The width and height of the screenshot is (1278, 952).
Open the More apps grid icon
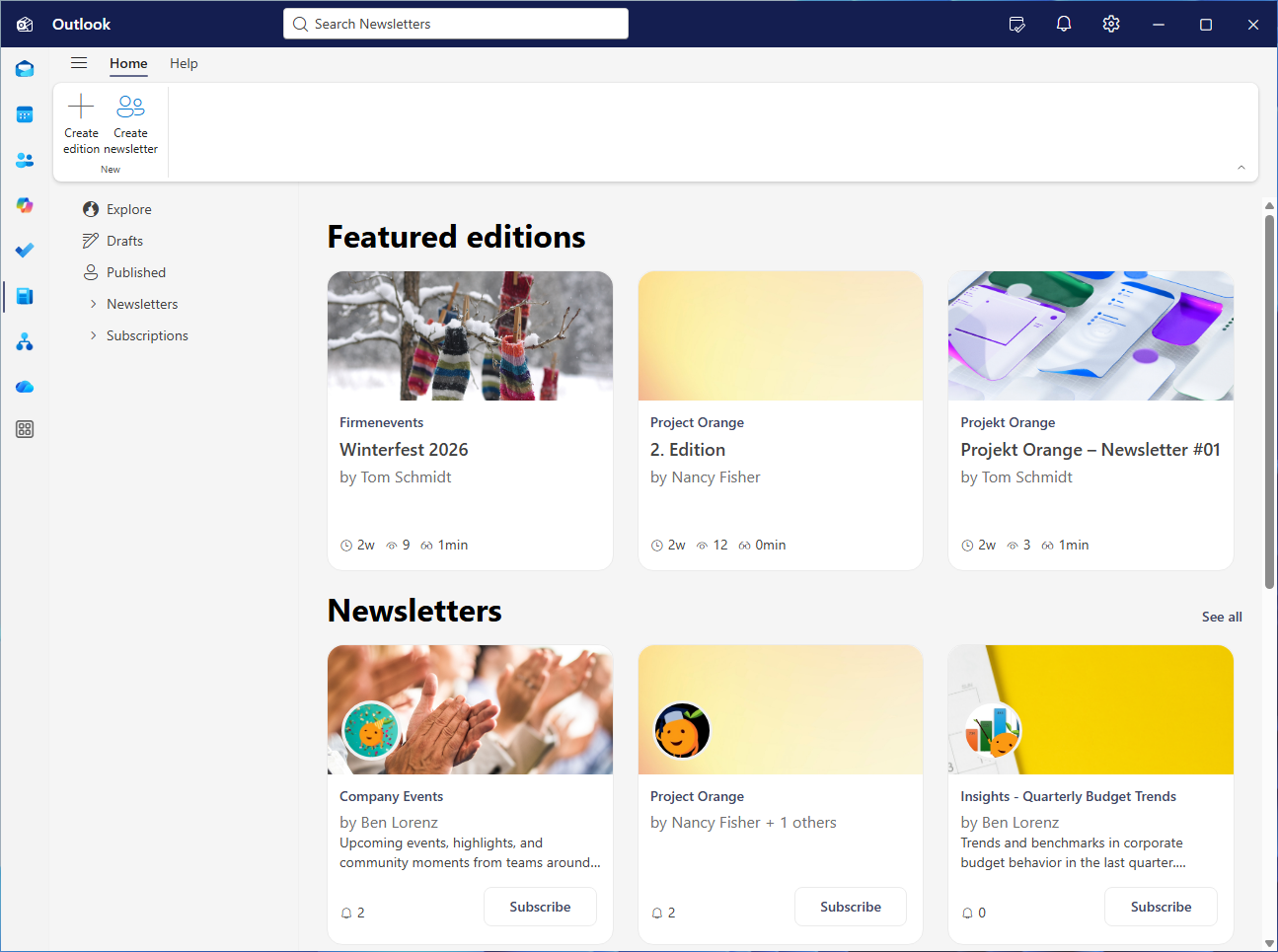pos(25,429)
